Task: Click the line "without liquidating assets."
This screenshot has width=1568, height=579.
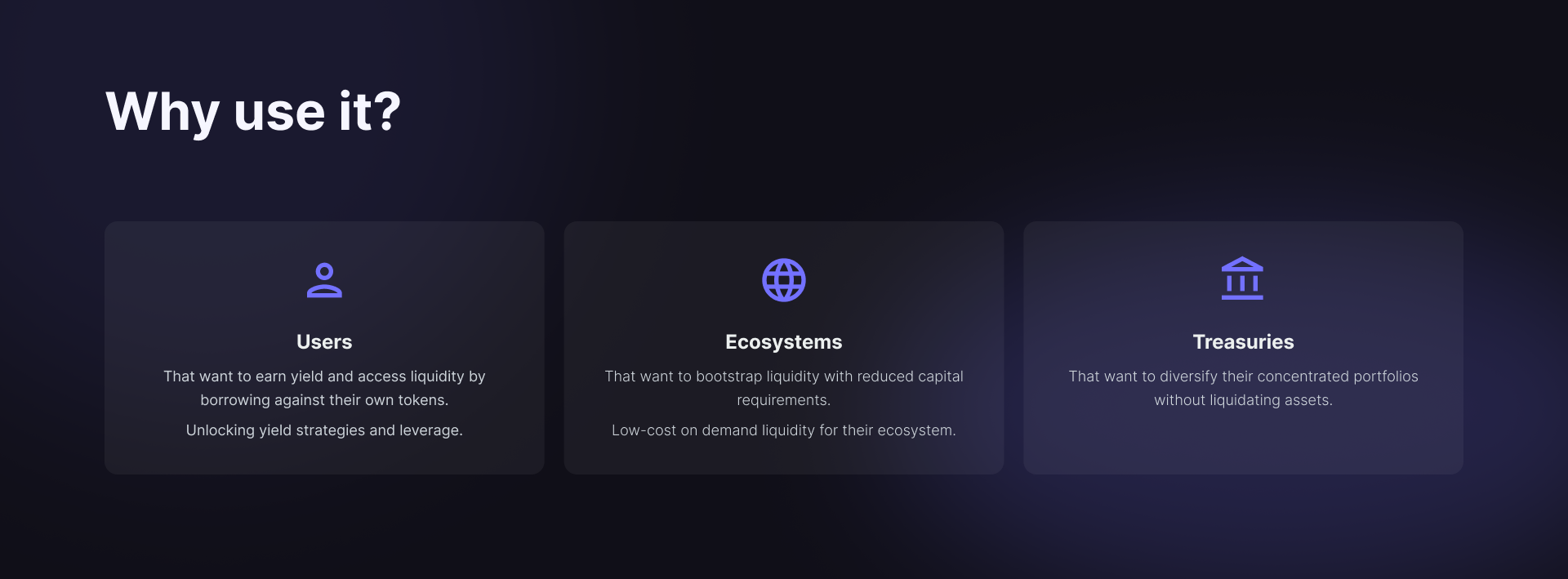Action: tap(1243, 400)
